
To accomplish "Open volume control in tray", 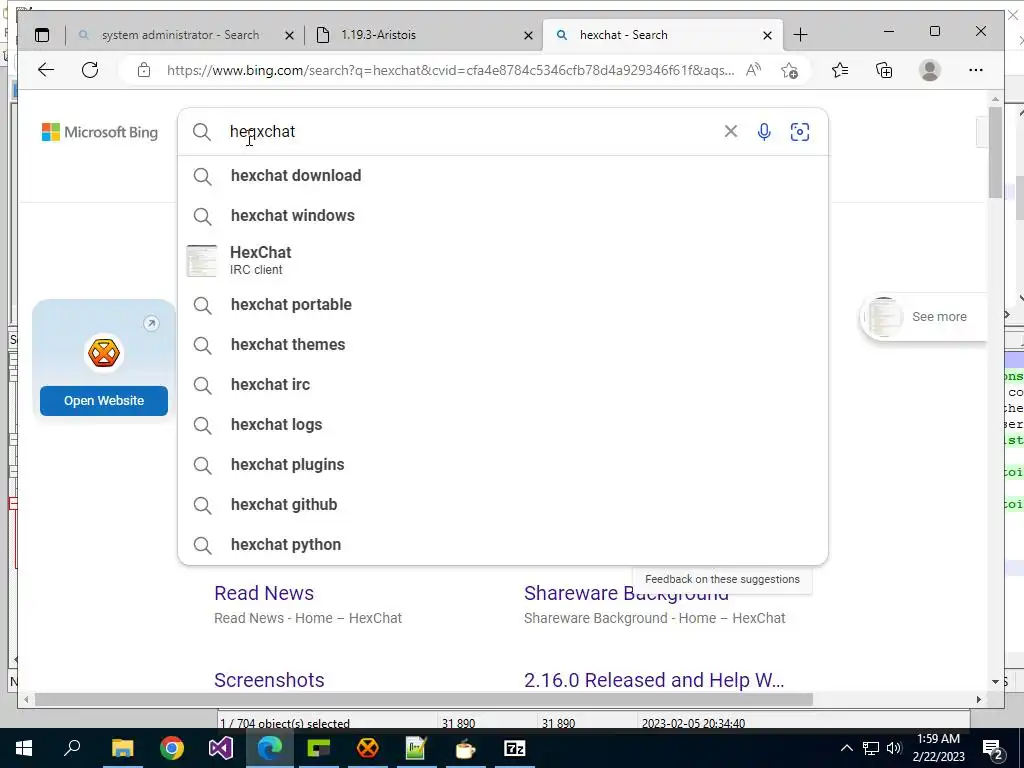I will click(x=894, y=748).
